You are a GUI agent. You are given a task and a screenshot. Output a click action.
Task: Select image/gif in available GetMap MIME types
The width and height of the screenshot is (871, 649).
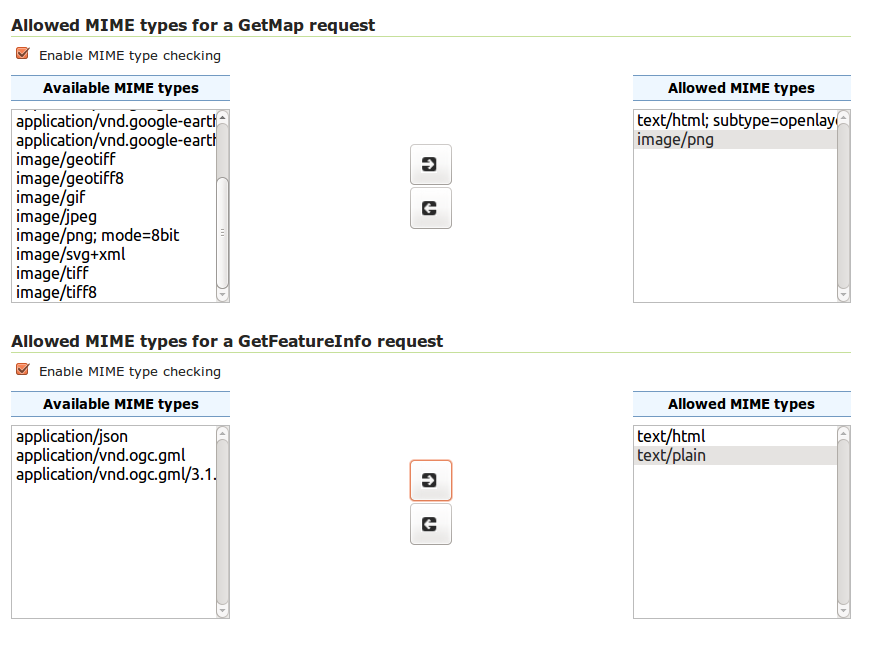pos(50,197)
